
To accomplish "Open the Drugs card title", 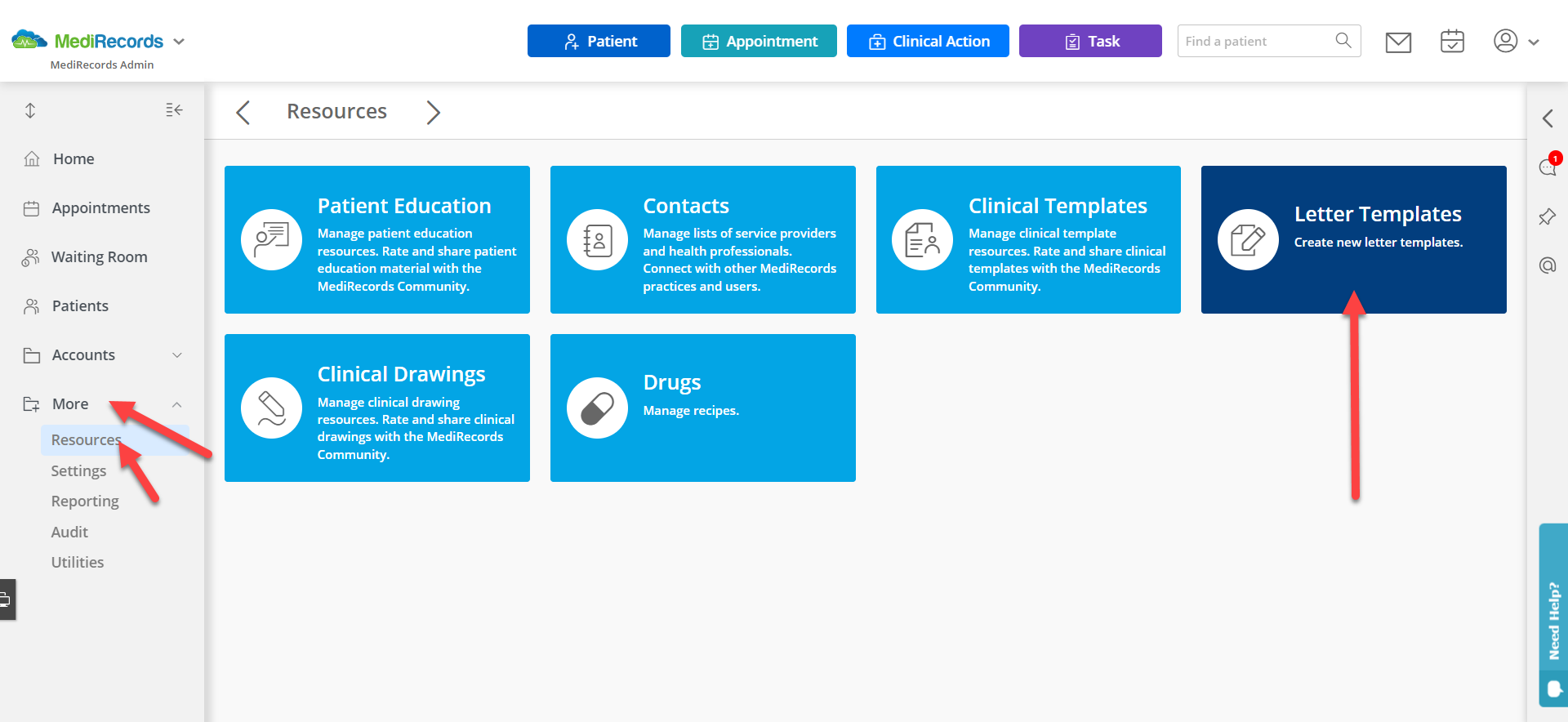I will click(x=672, y=382).
